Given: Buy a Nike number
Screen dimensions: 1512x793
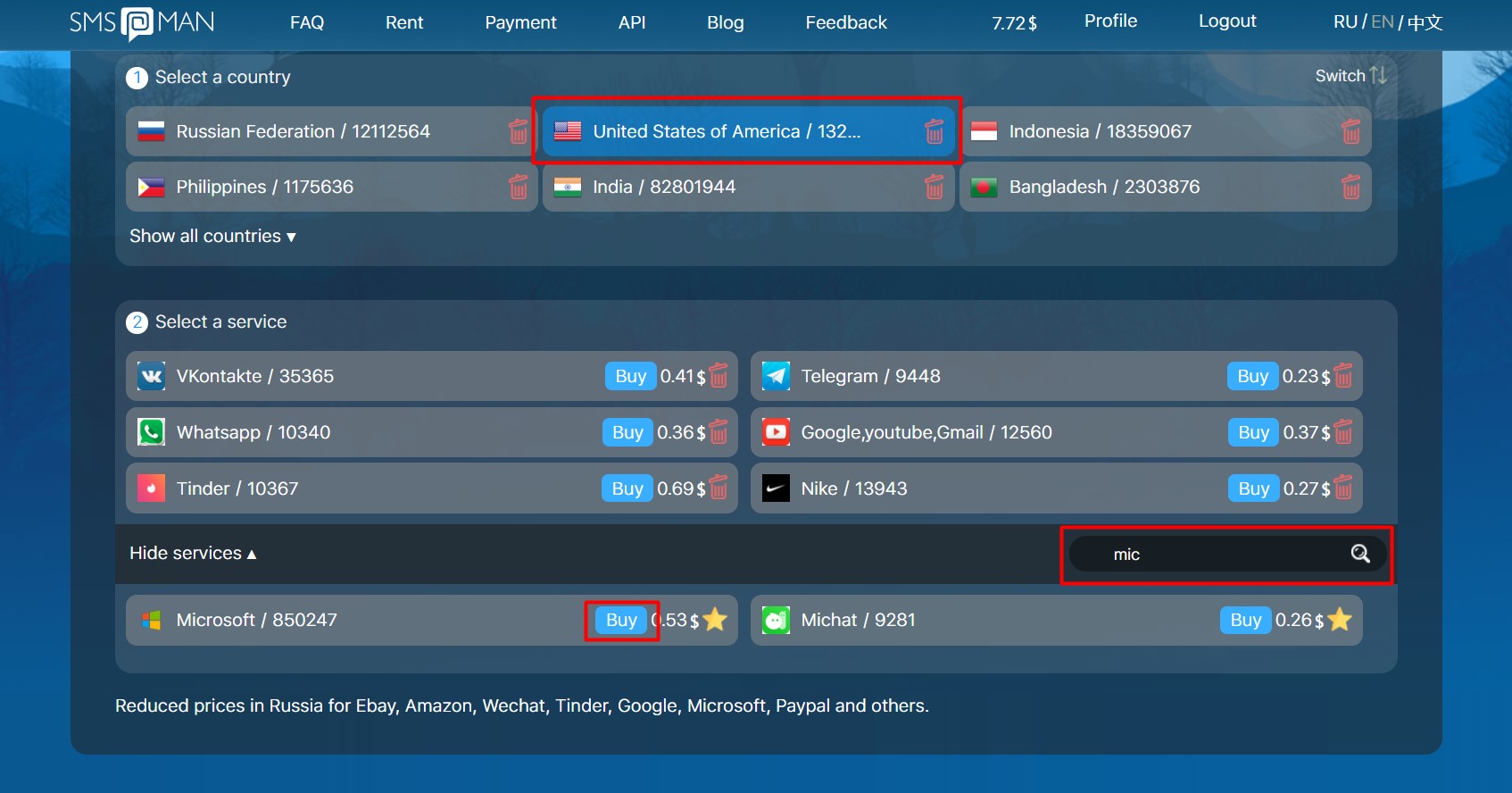Looking at the screenshot, I should [x=1253, y=488].
